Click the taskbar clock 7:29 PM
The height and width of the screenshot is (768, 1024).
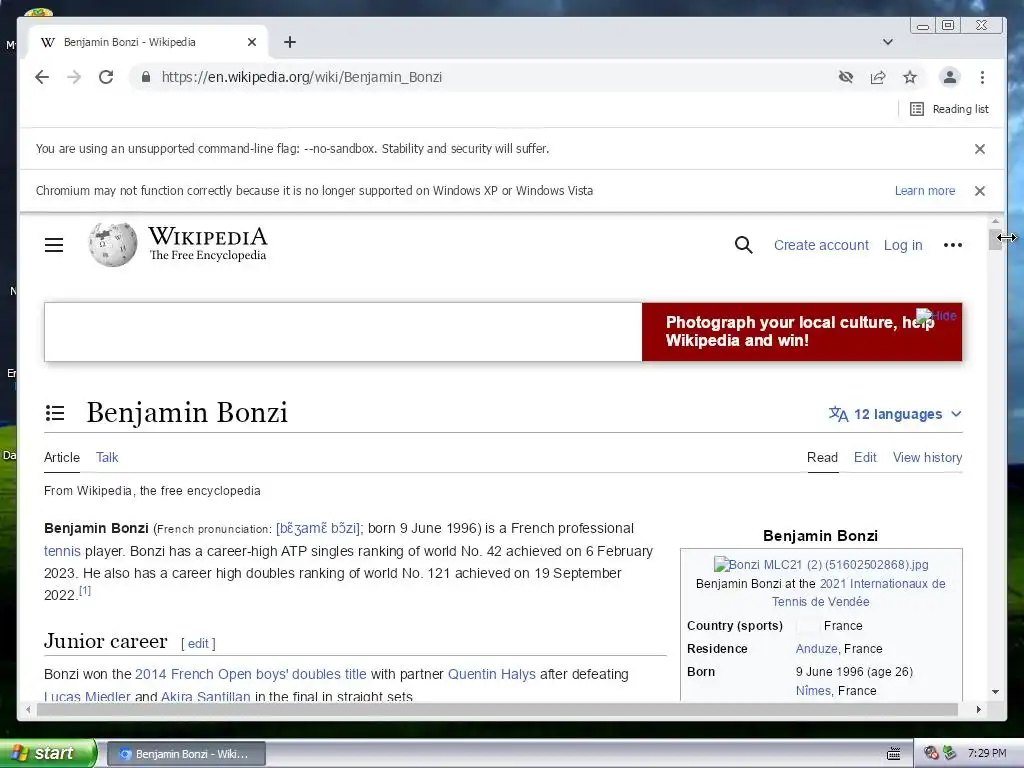point(987,753)
